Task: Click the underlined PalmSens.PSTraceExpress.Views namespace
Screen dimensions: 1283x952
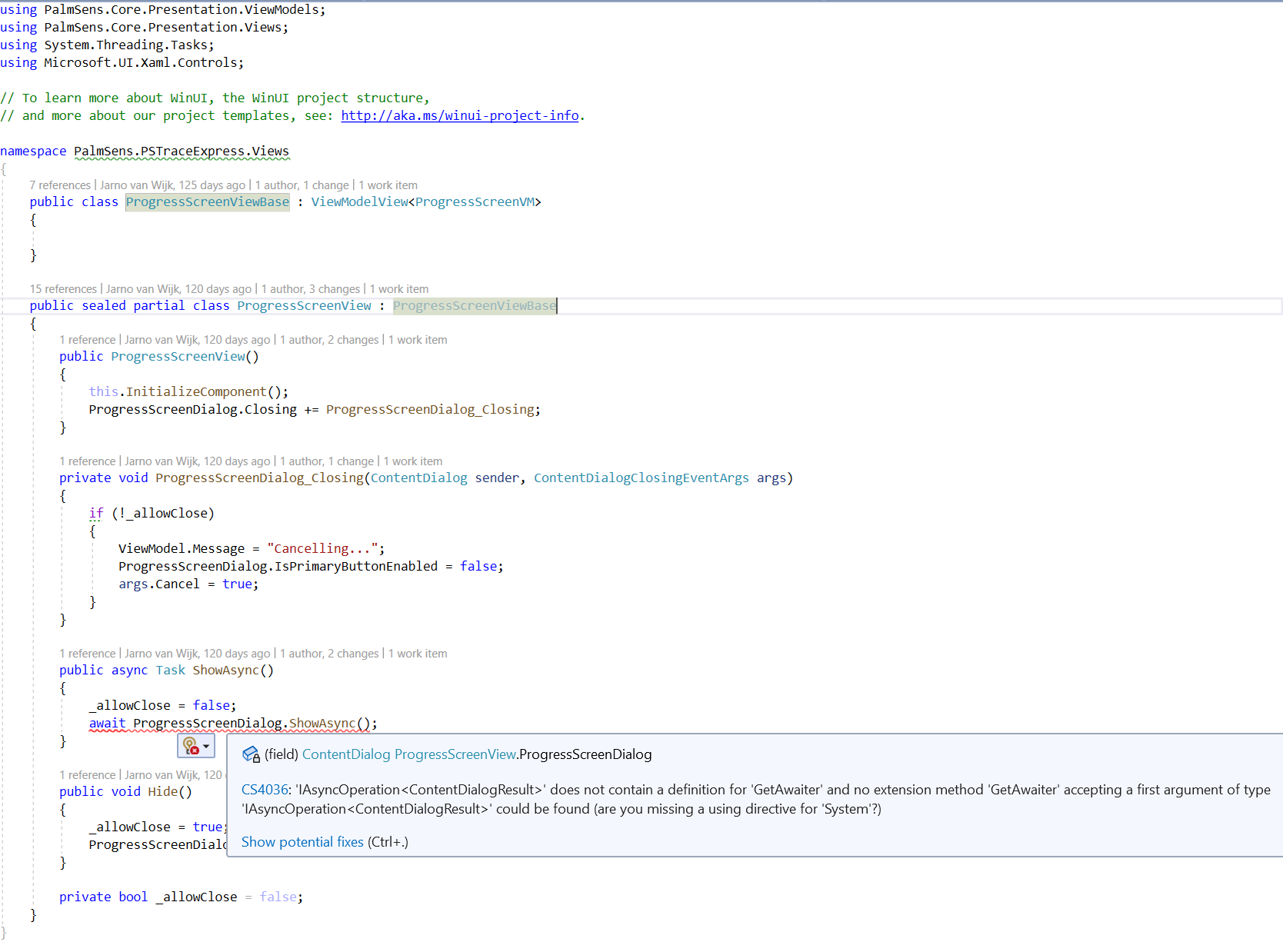Action: coord(182,151)
